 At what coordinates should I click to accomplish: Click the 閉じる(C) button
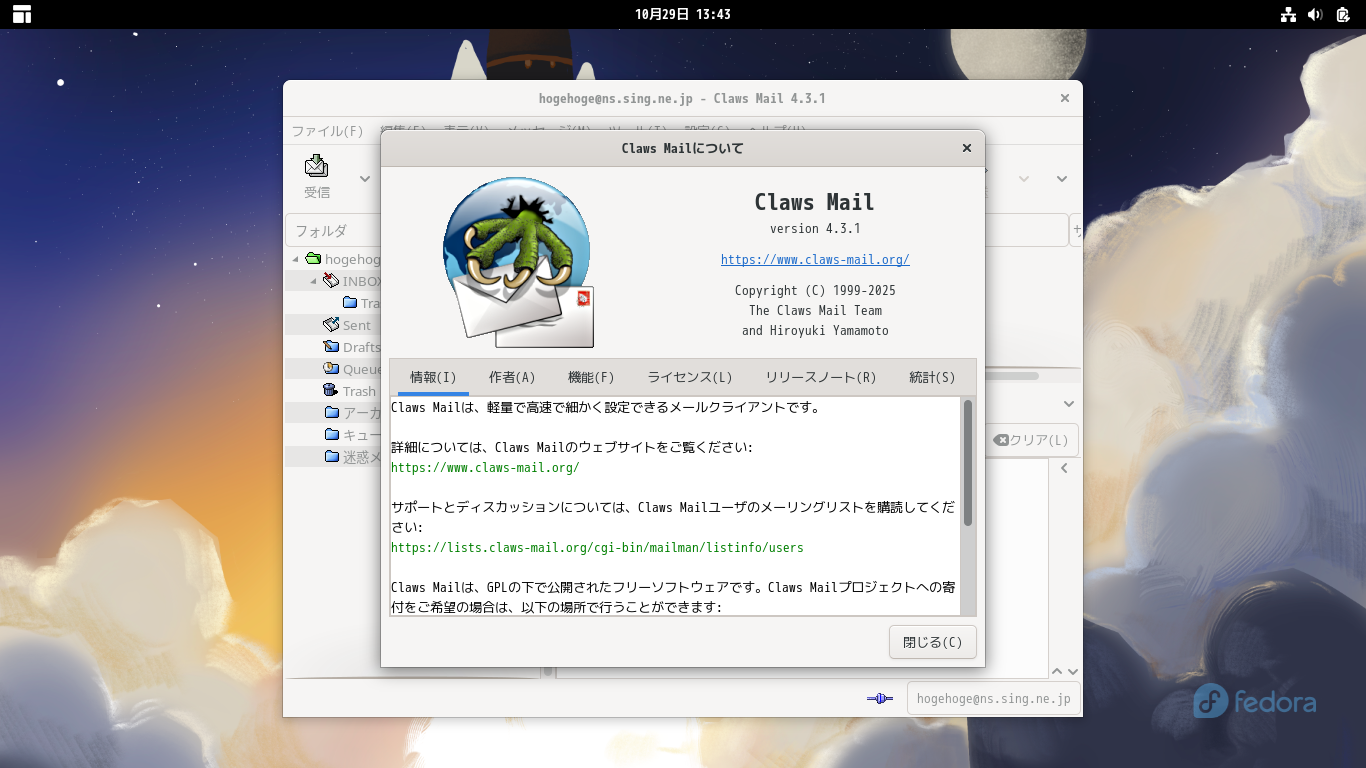pos(933,642)
